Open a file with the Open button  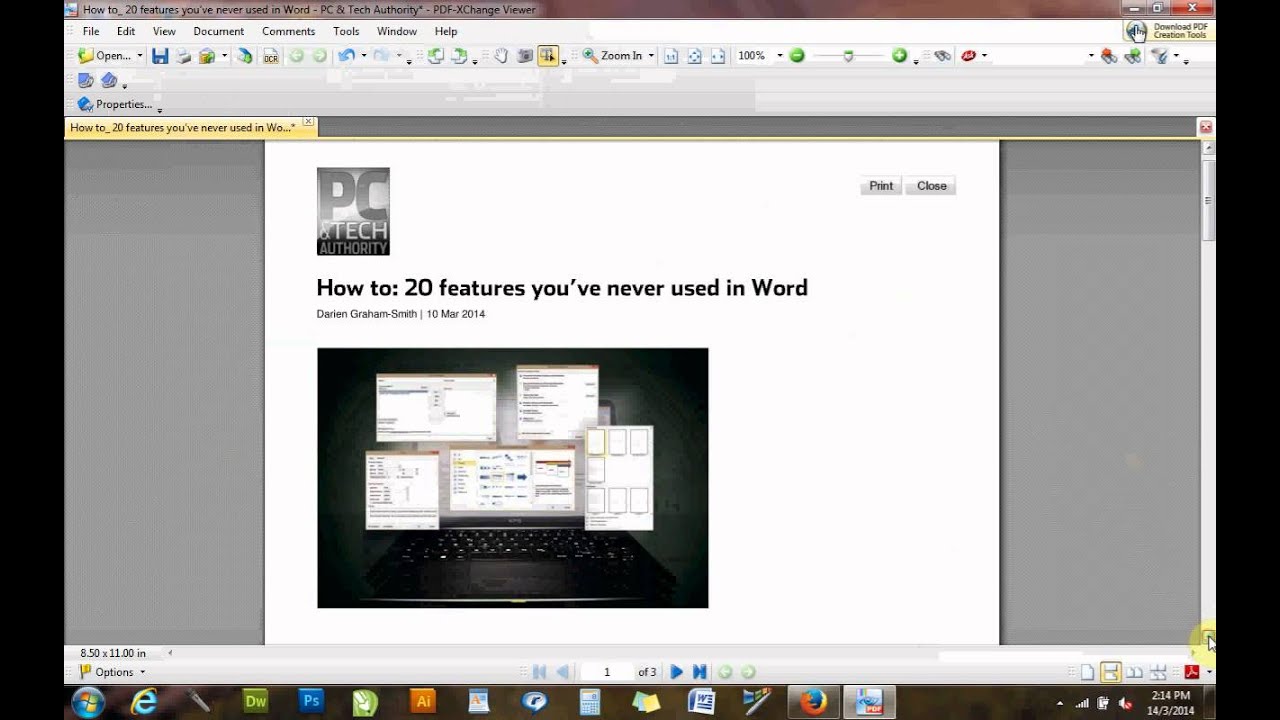pyautogui.click(x=105, y=56)
